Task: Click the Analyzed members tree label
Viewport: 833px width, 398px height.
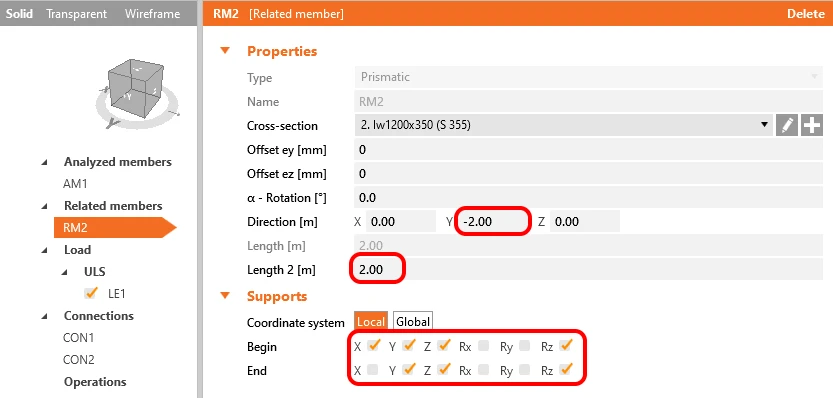Action: pyautogui.click(x=118, y=162)
